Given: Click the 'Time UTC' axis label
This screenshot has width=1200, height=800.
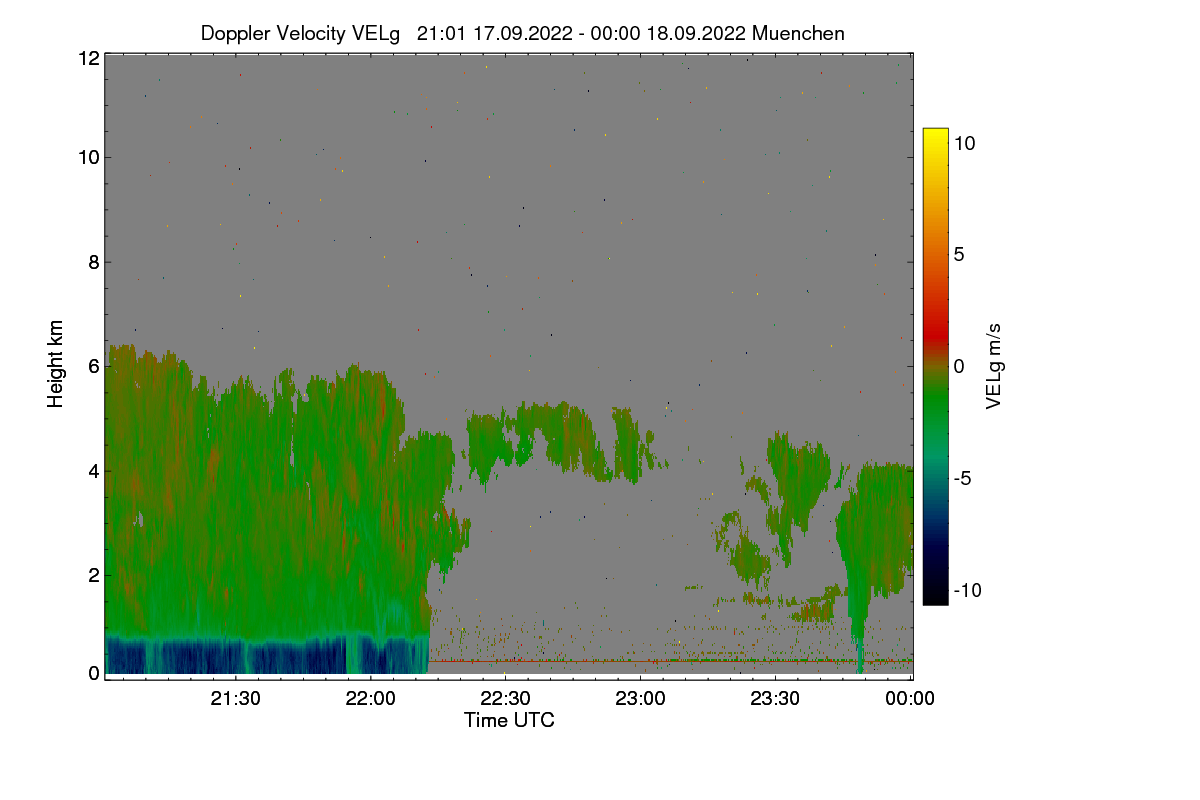Looking at the screenshot, I should click(509, 719).
